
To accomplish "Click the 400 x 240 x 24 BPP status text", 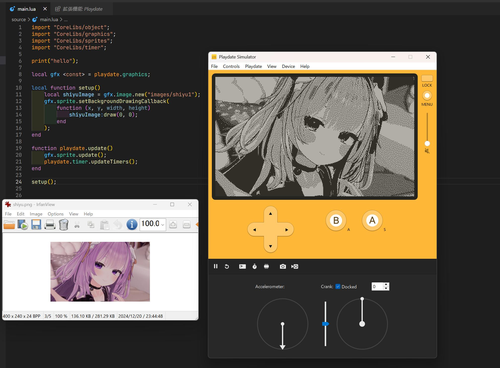I will coord(22,316).
